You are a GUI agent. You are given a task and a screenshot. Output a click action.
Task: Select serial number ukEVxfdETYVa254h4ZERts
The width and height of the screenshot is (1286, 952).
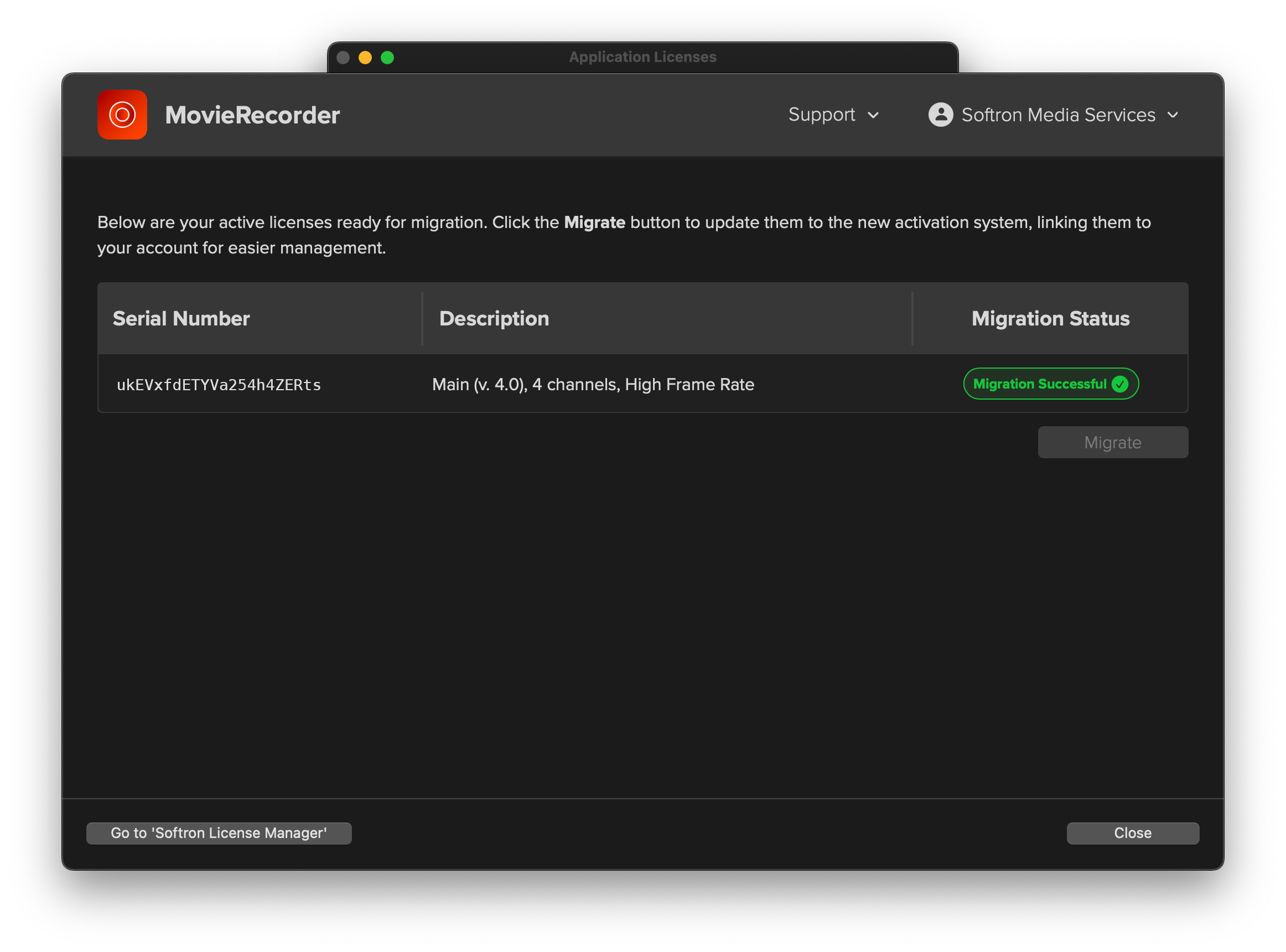(x=219, y=385)
